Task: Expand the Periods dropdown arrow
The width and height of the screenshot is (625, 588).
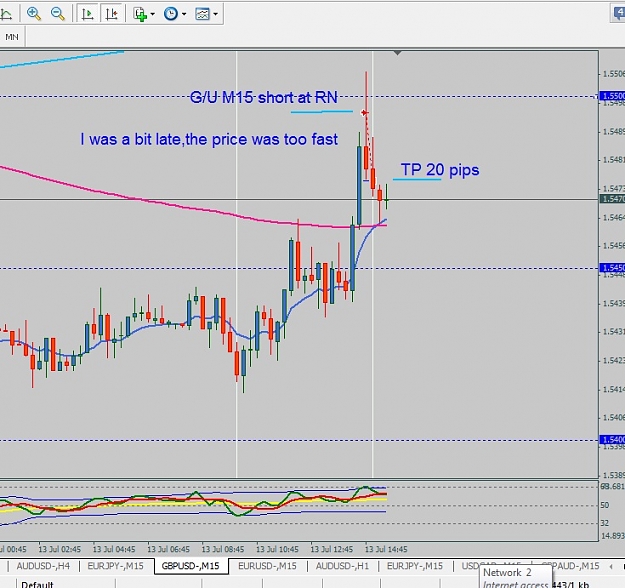Action: [184, 14]
